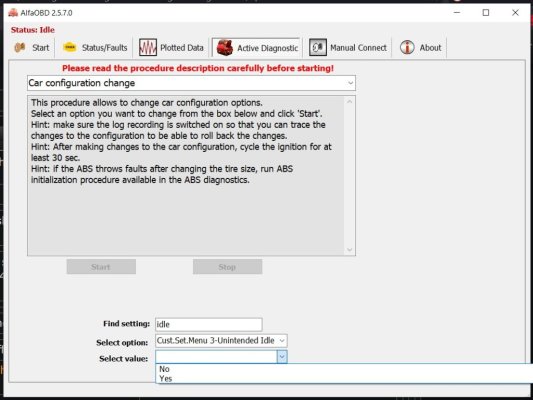Click the AlfaOBD app icon in title bar
The height and width of the screenshot is (400, 533).
pos(13,13)
